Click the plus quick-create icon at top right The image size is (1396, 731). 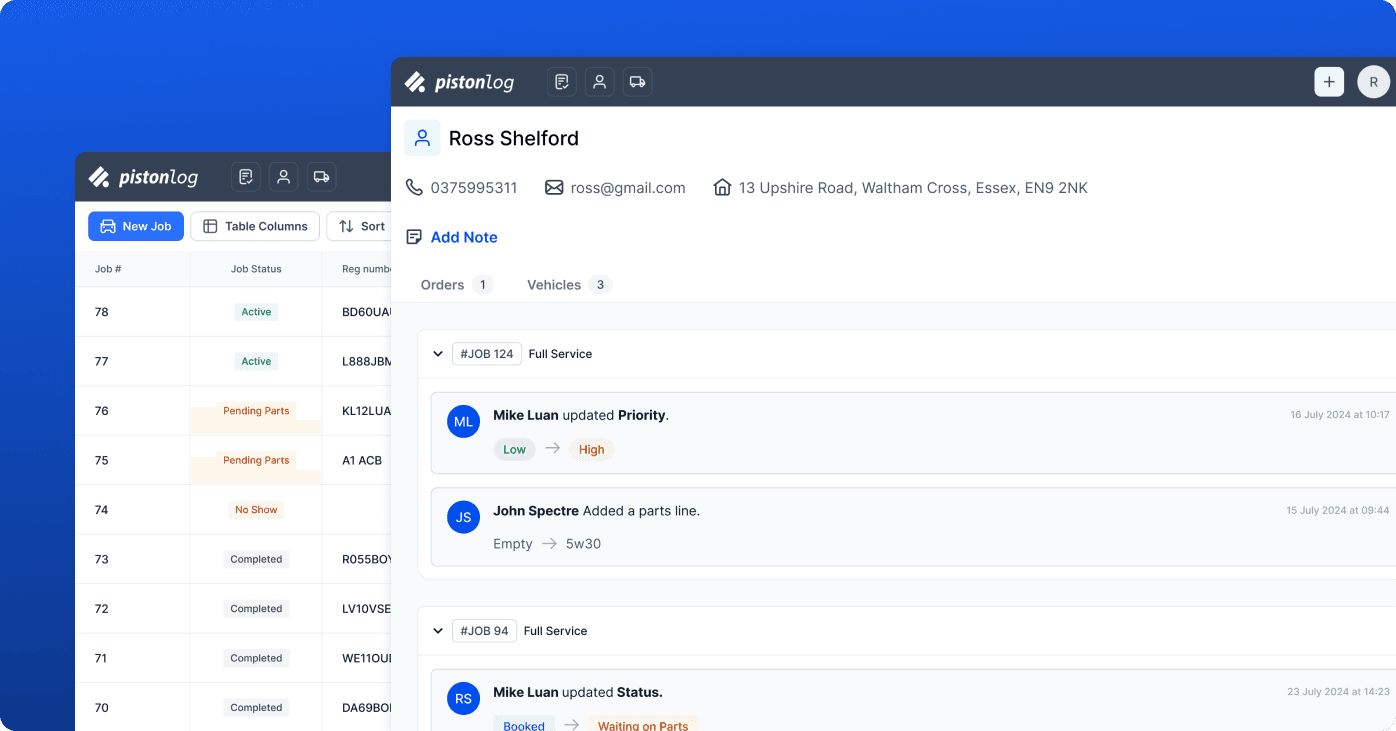pos(1328,81)
